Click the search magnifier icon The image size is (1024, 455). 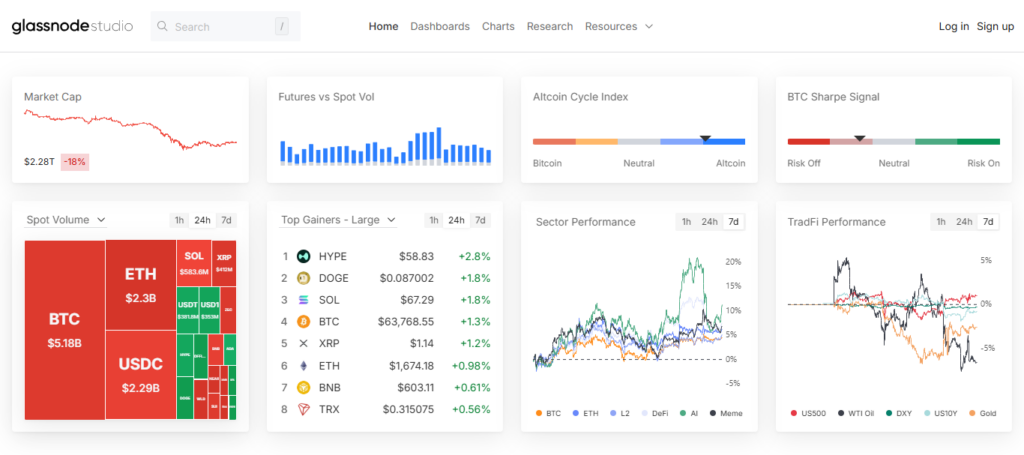pos(163,27)
